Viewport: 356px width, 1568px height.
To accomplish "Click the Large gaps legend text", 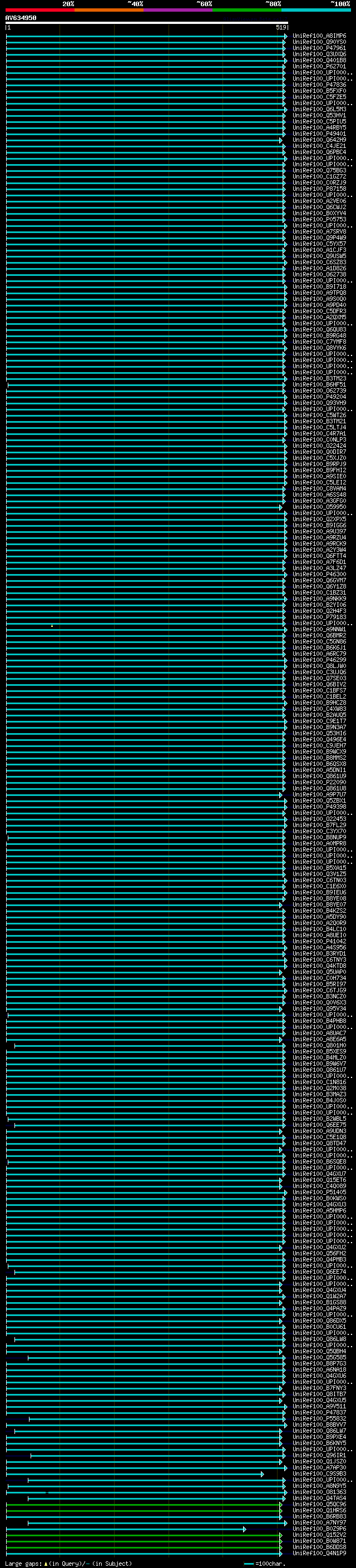I will click(x=68, y=1563).
